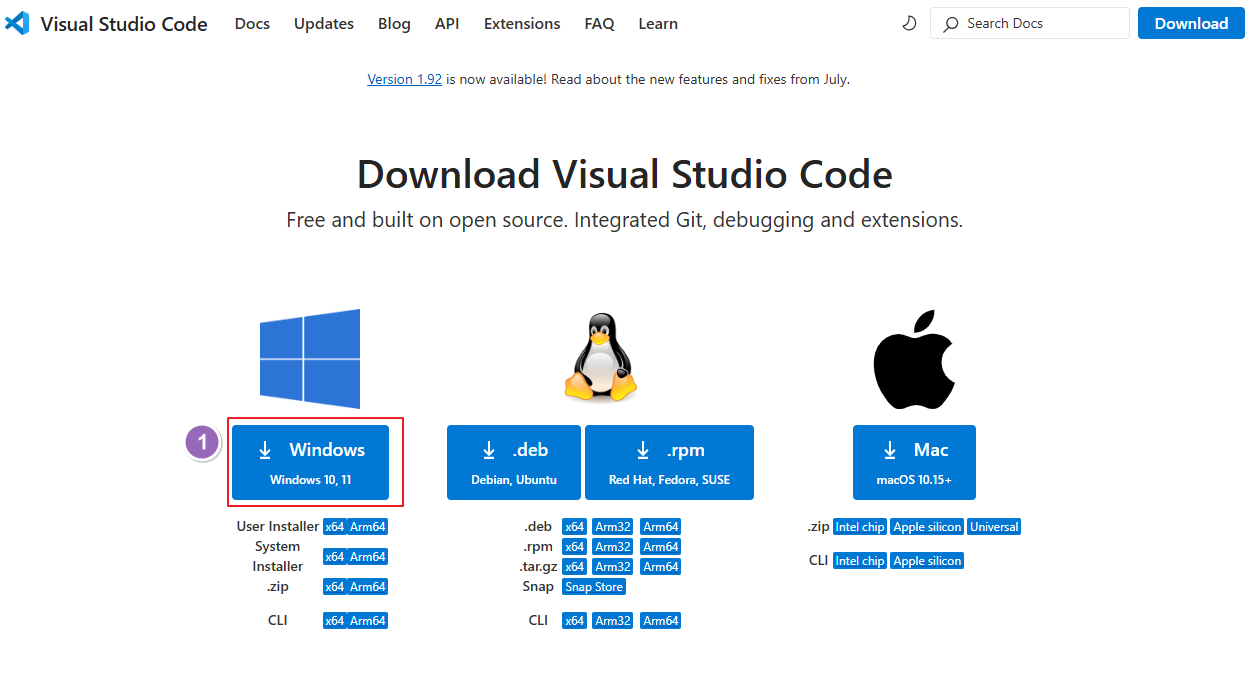The width and height of the screenshot is (1254, 690).
Task: Select Arm32 for Linux .deb row
Action: 612,527
